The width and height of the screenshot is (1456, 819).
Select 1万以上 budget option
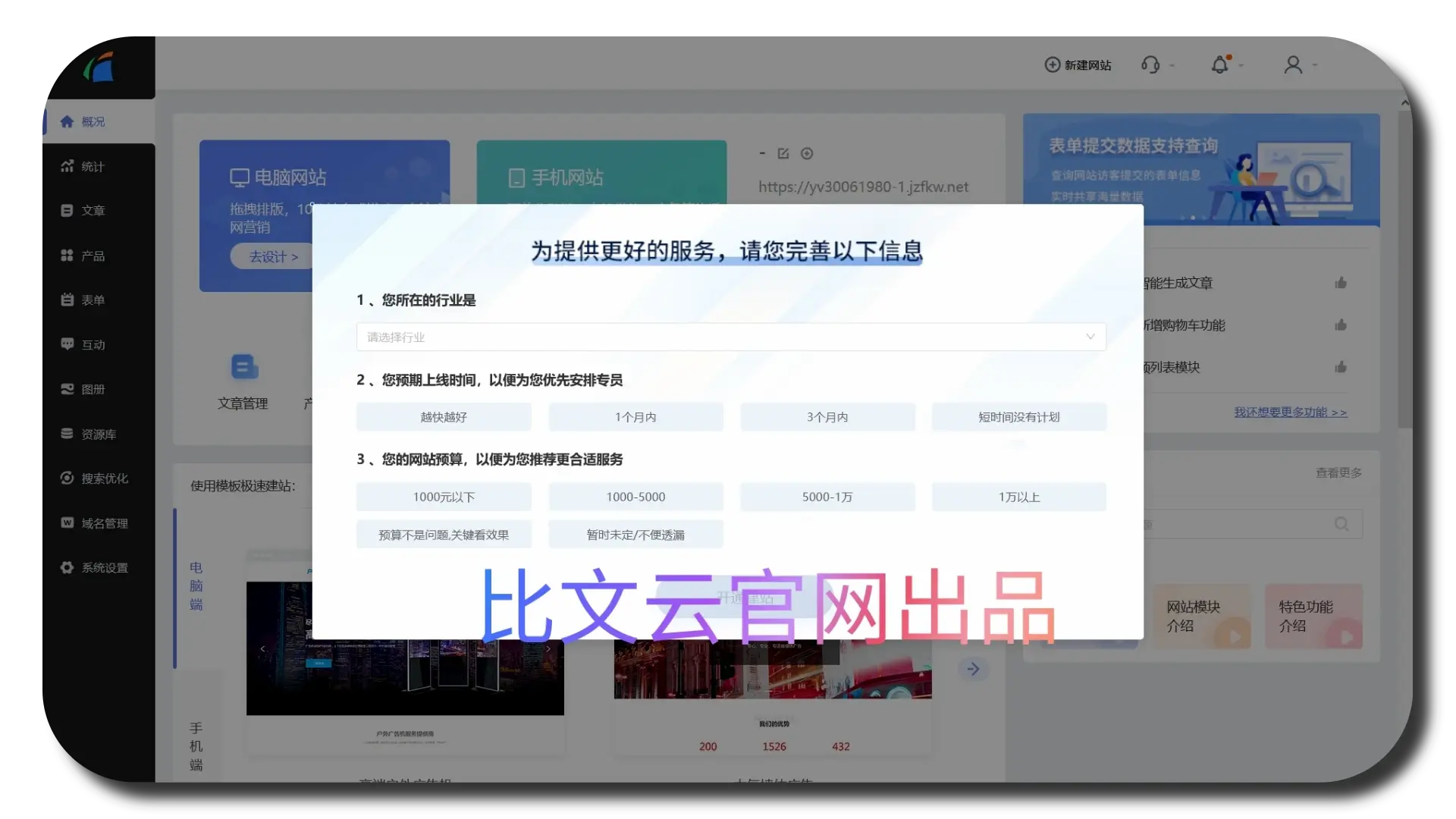[1019, 497]
